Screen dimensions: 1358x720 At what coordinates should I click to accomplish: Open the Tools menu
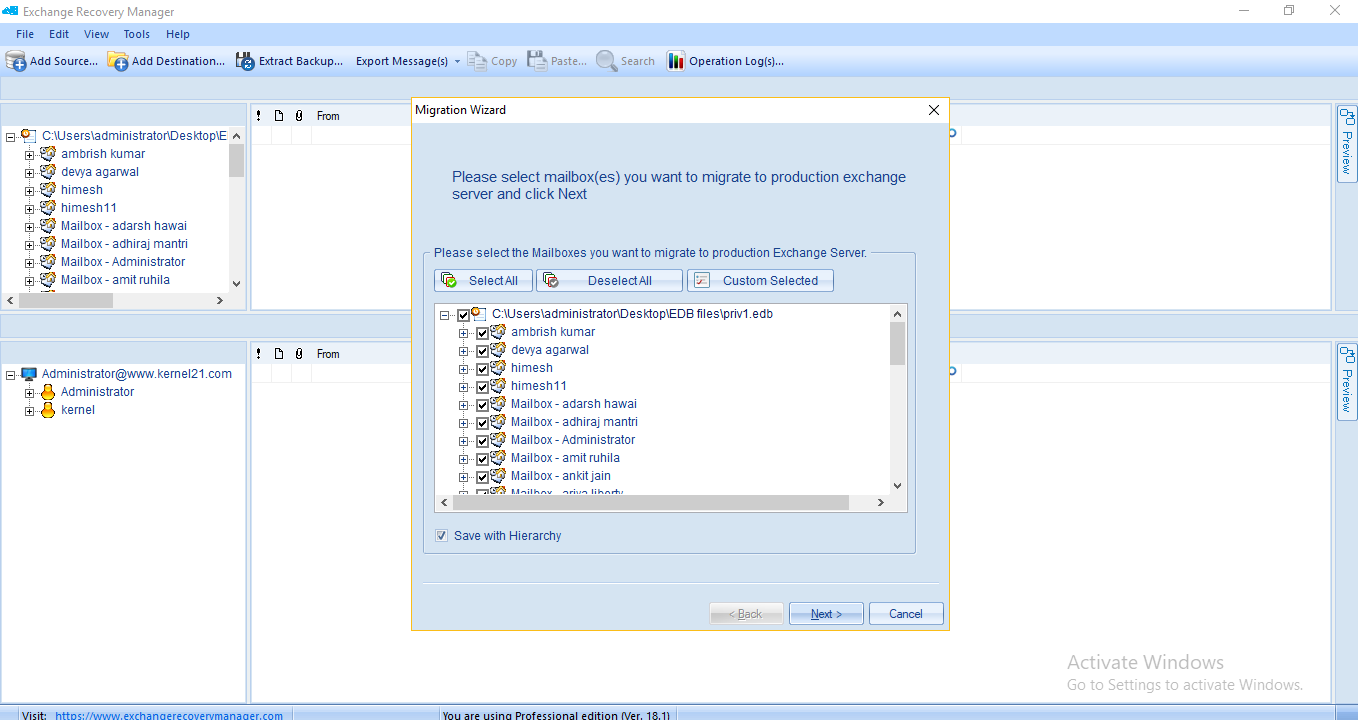pyautogui.click(x=137, y=34)
